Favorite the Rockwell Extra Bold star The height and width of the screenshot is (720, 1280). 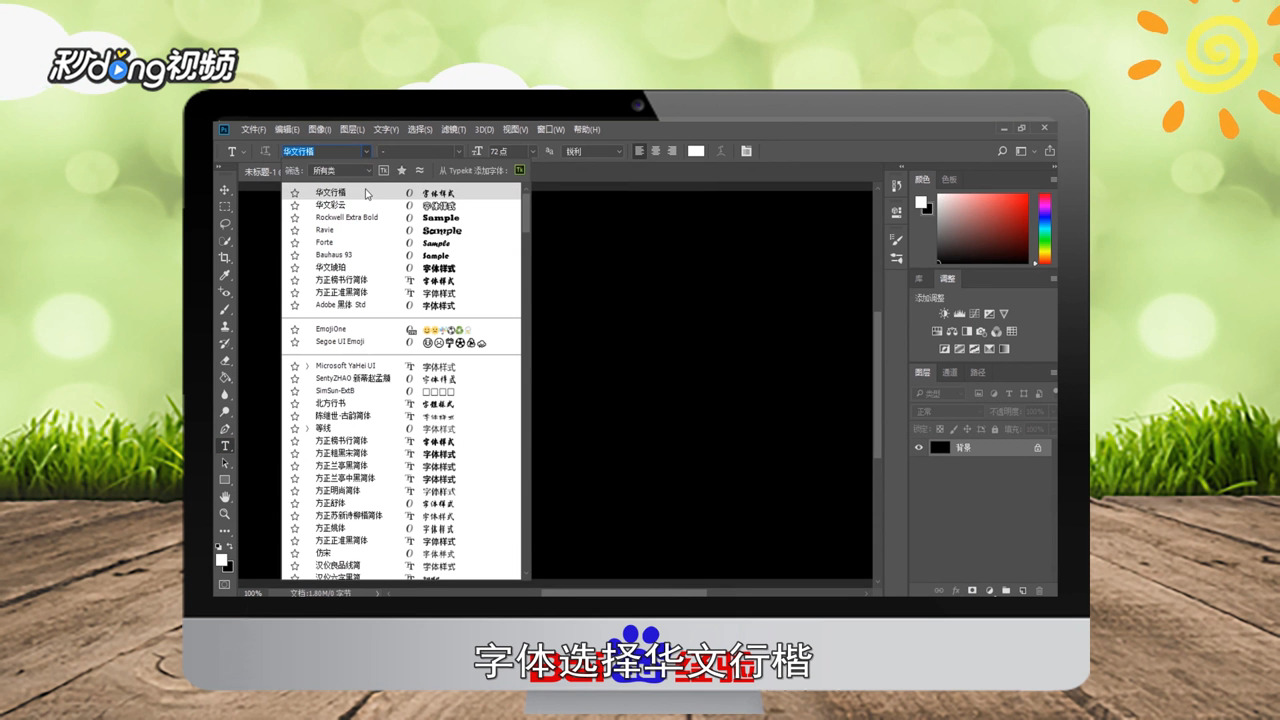[x=294, y=218]
